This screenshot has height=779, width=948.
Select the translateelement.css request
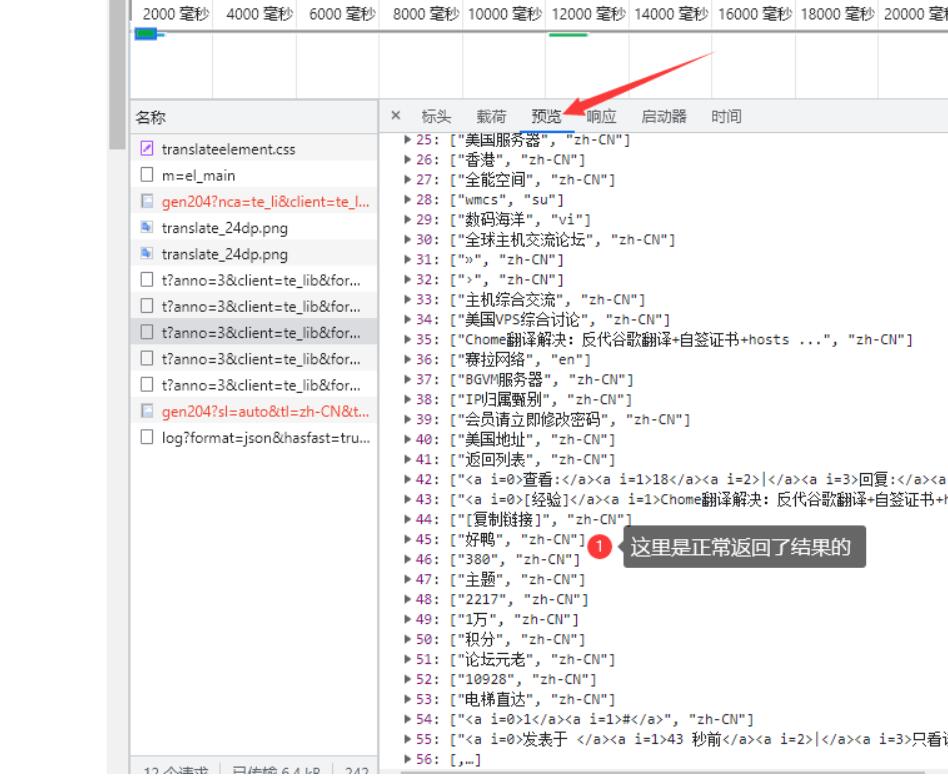pos(254,149)
